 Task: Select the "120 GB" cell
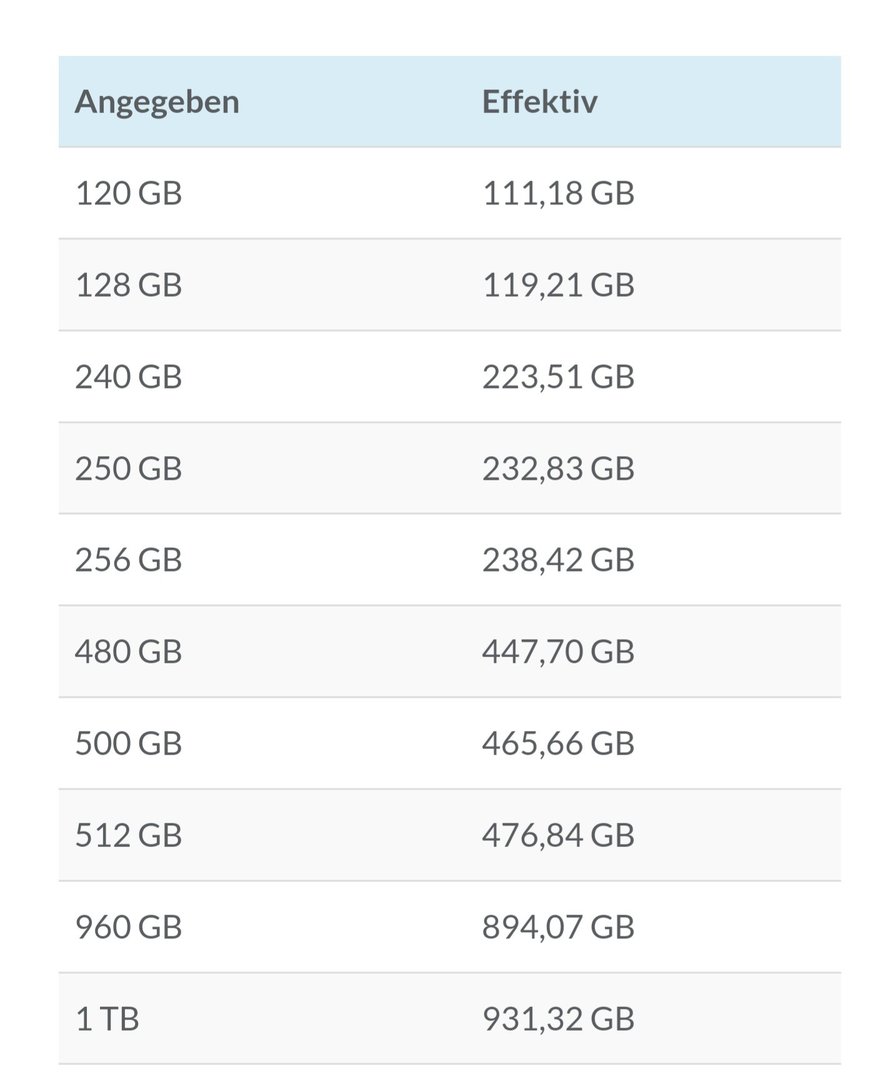(129, 193)
